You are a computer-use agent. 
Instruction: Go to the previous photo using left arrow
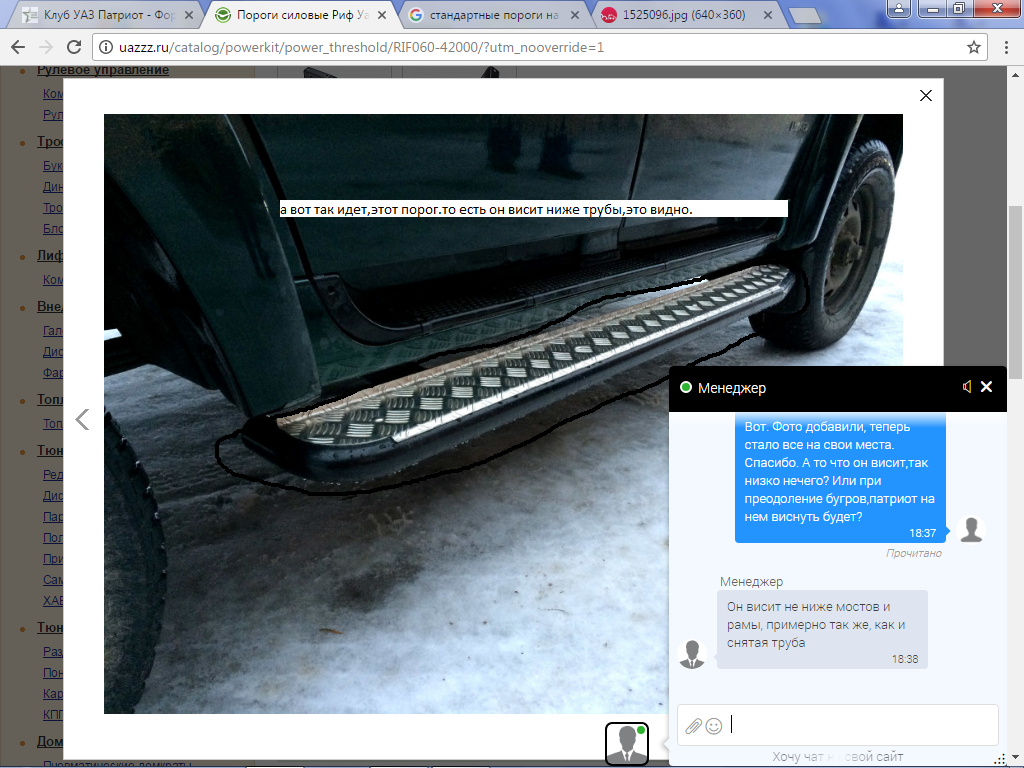click(x=83, y=419)
